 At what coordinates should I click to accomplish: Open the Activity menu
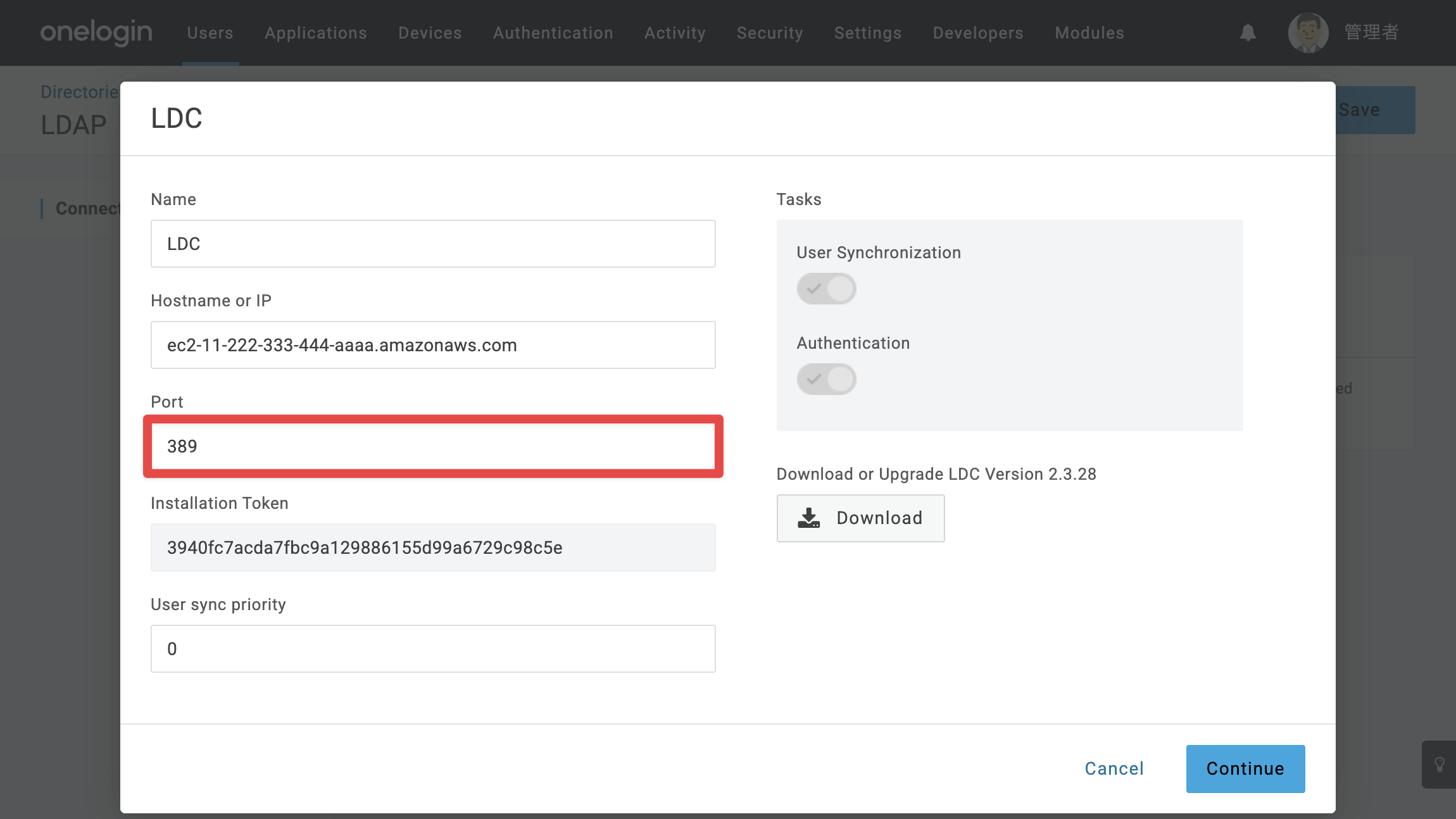click(x=675, y=33)
